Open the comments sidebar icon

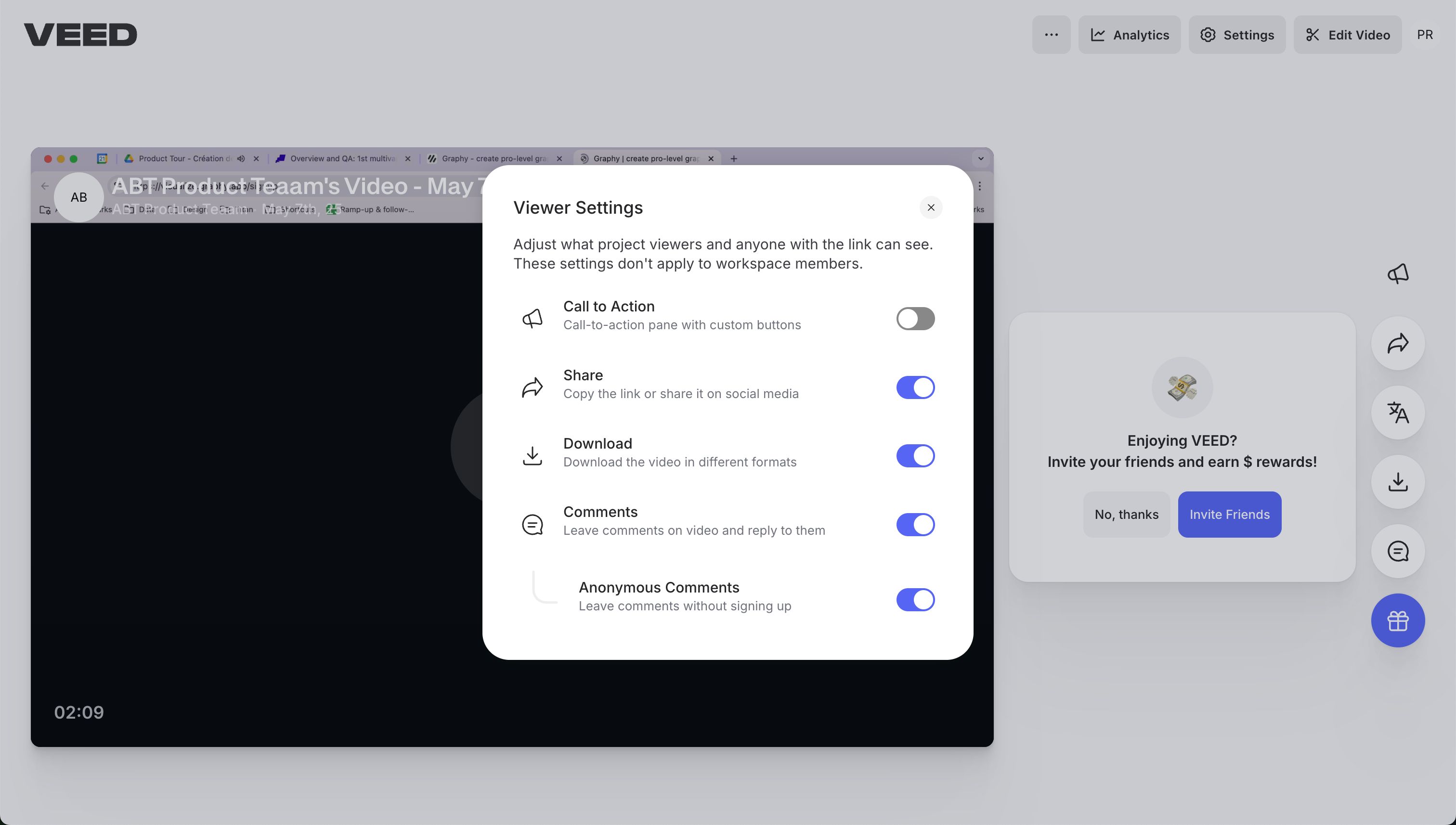1398,551
